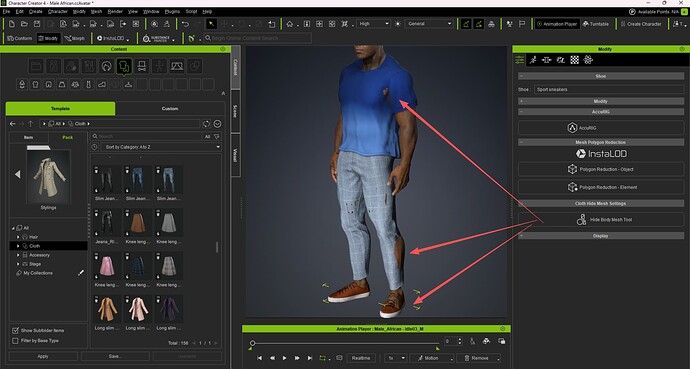Select the Stage category icon in Content

coord(177,66)
